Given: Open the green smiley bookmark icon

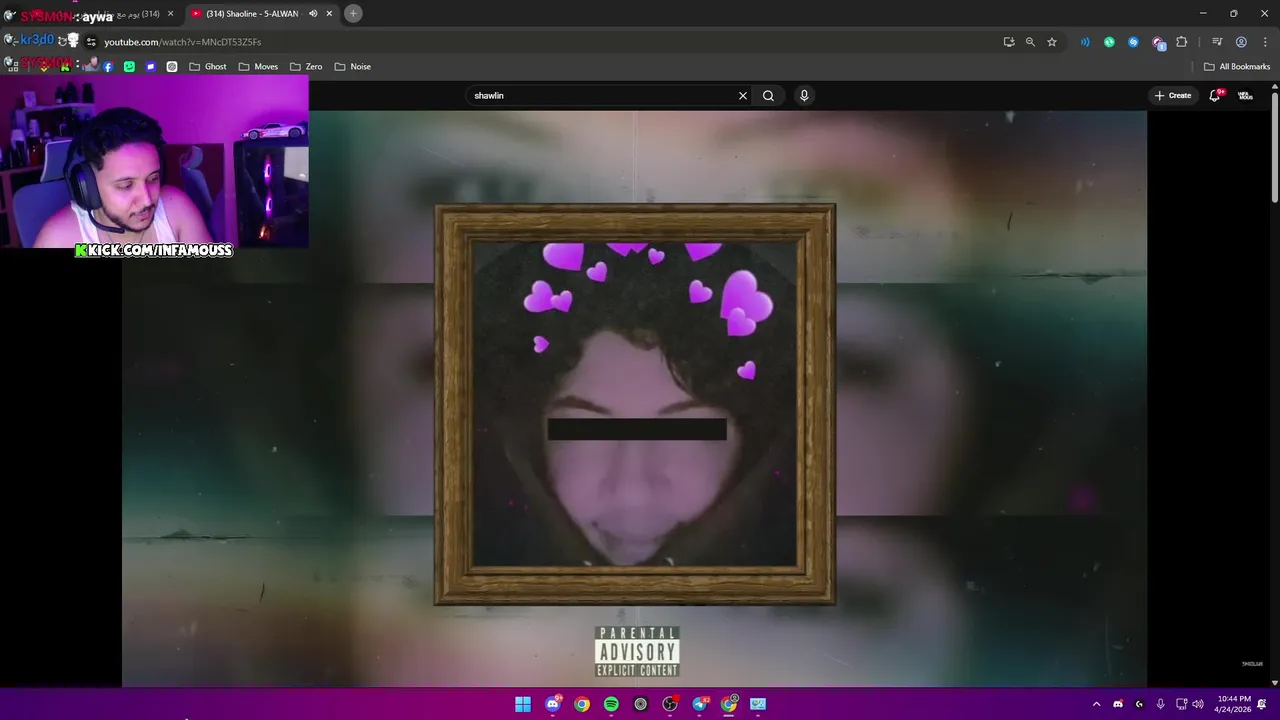Looking at the screenshot, I should click(x=129, y=67).
